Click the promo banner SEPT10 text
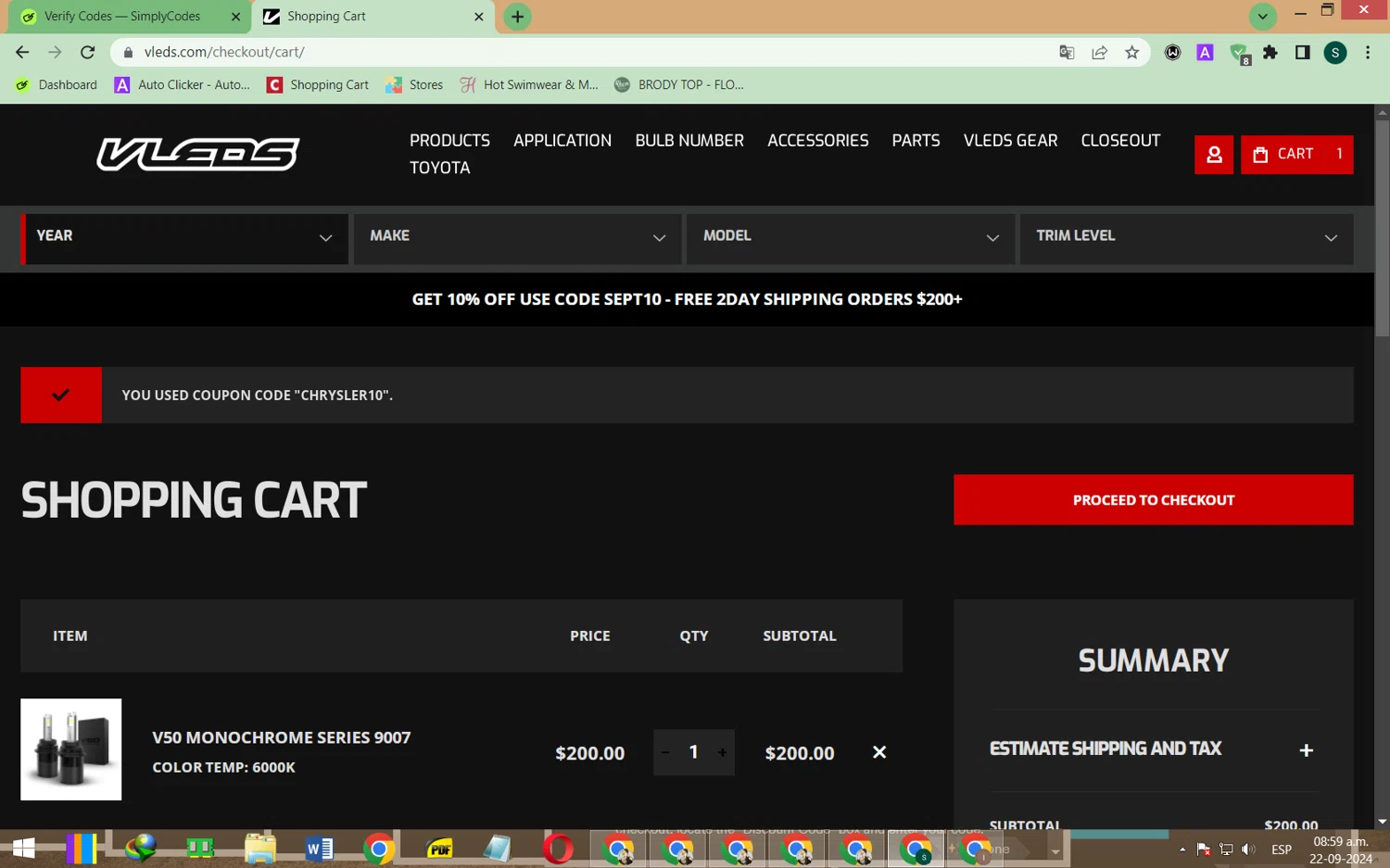The height and width of the screenshot is (868, 1390). (x=686, y=299)
